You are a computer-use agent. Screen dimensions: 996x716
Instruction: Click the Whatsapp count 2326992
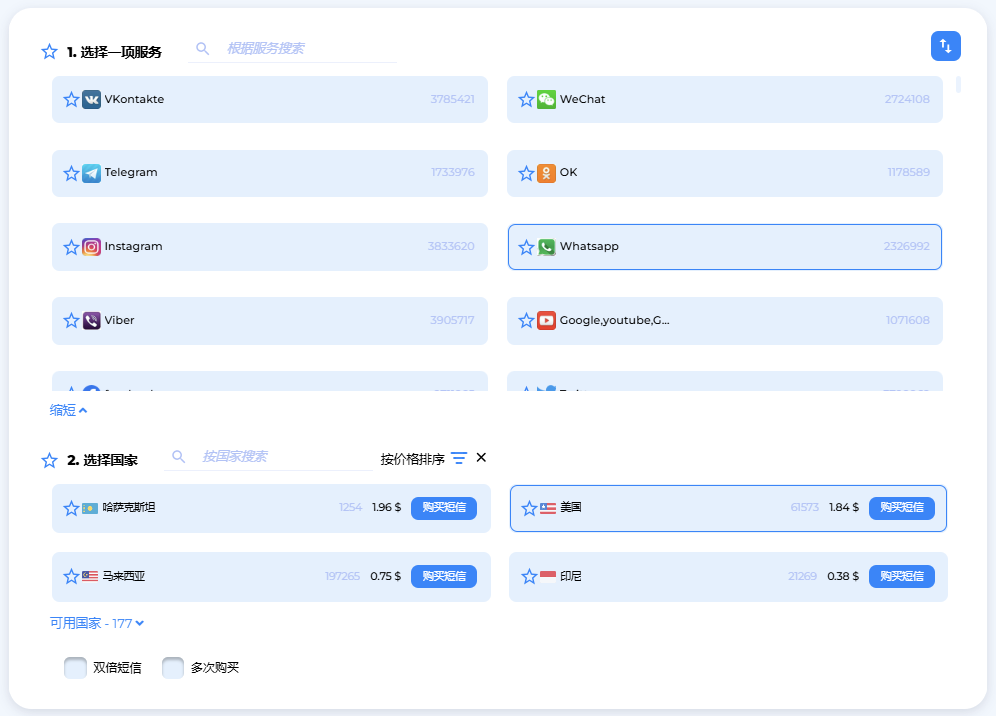point(906,247)
